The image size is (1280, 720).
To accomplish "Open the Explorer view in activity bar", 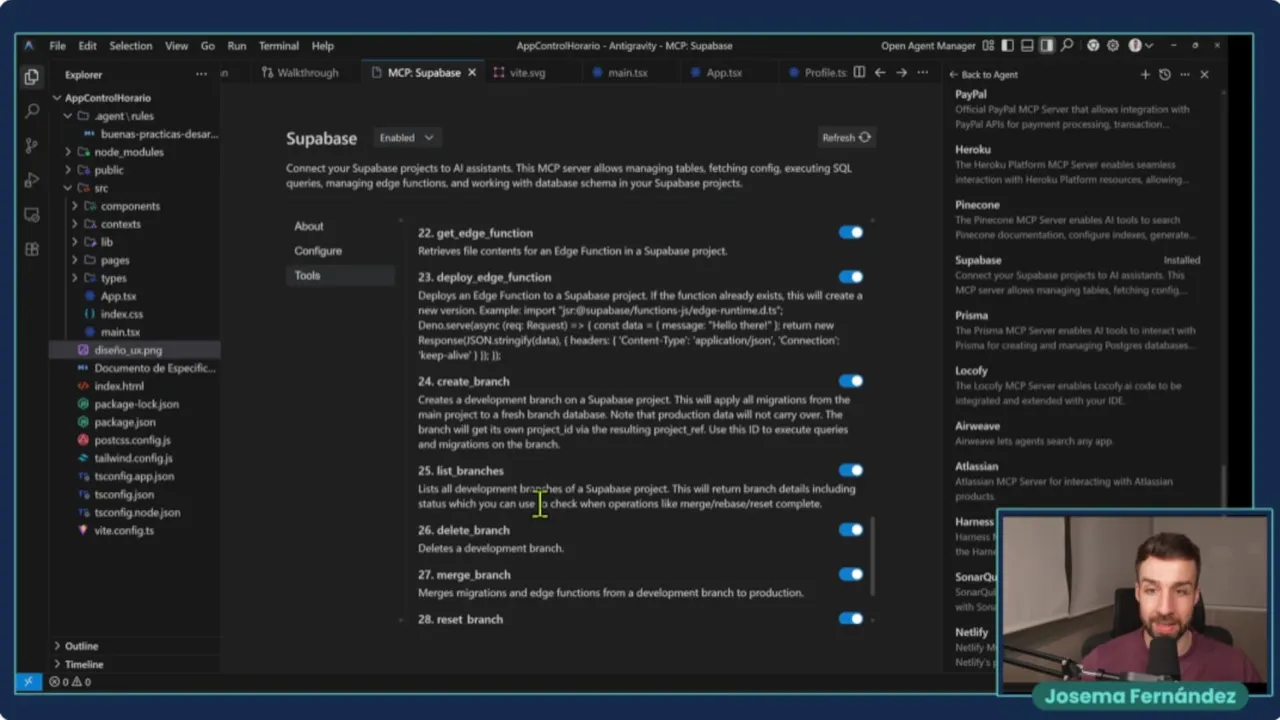I will pyautogui.click(x=31, y=76).
